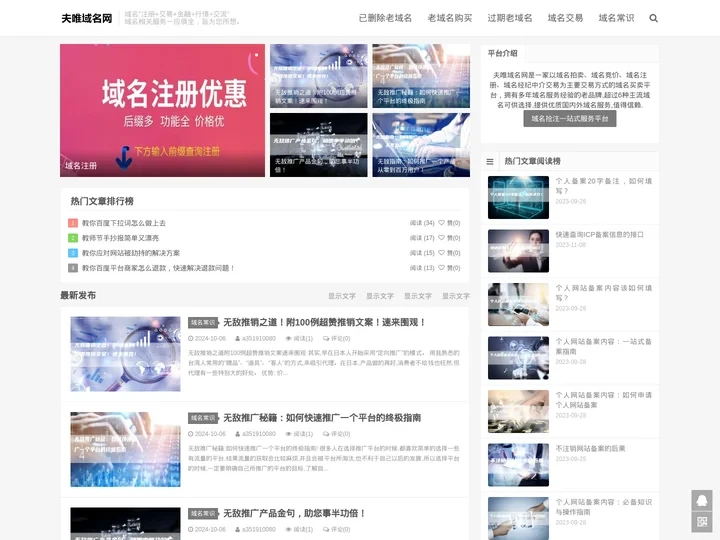Viewport: 720px width, 540px height.
Task: Click 域名常识 tag on 无敌推销之道 post
Action: (x=203, y=322)
